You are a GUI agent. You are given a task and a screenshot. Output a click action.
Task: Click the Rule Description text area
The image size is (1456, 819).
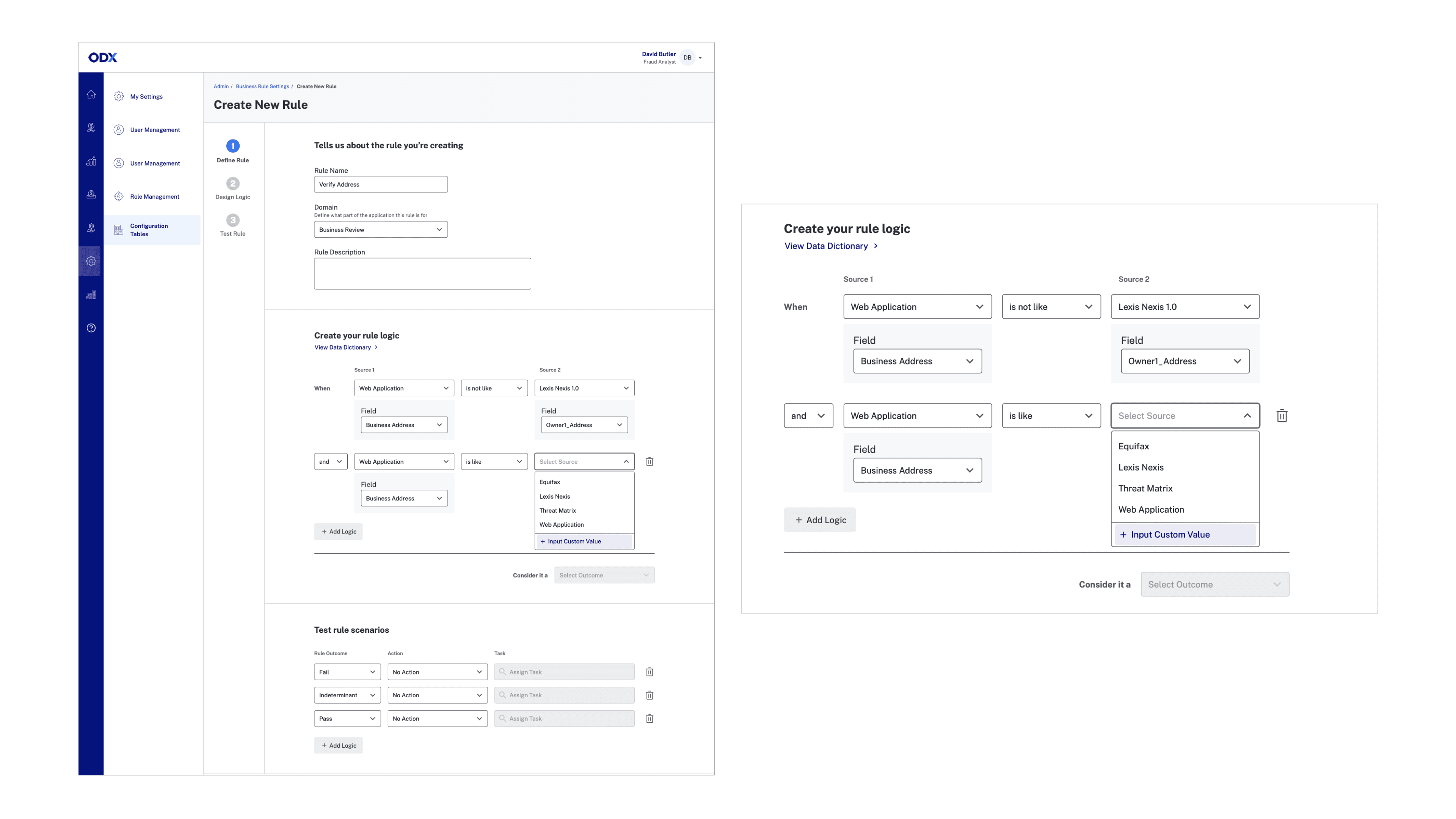coord(422,273)
